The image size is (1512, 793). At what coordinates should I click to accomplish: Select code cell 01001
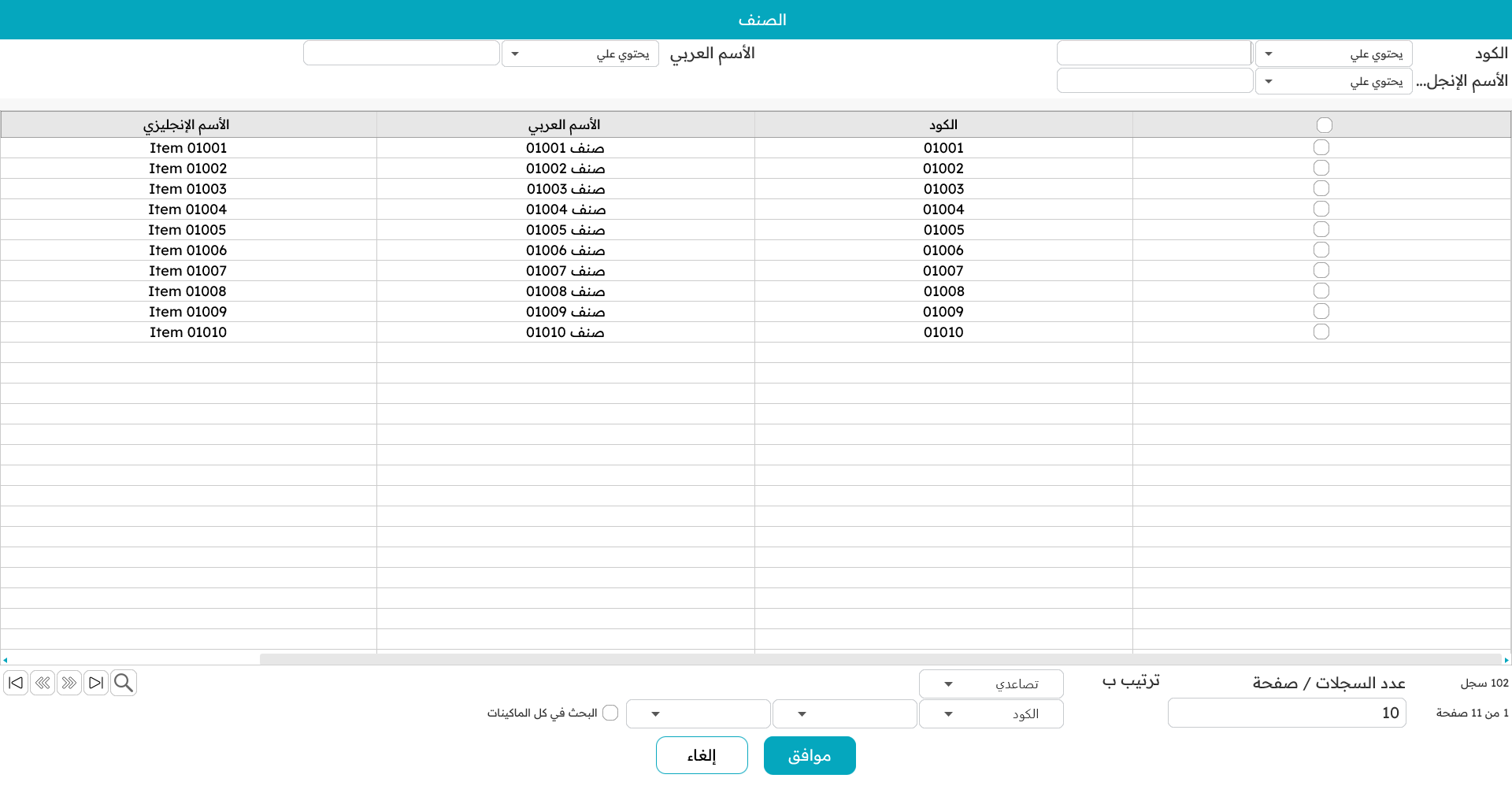943,147
